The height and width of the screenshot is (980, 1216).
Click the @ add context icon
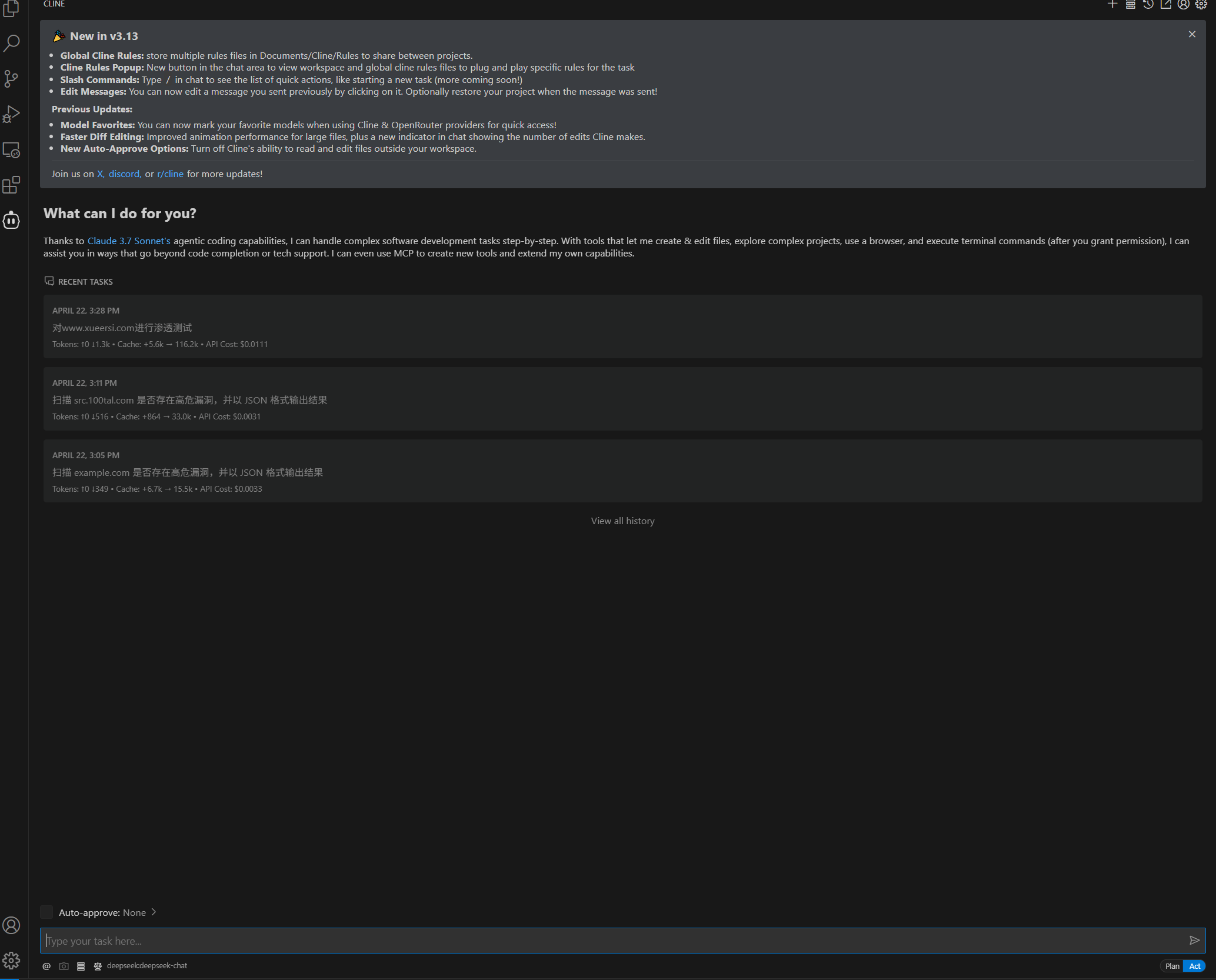coord(46,966)
